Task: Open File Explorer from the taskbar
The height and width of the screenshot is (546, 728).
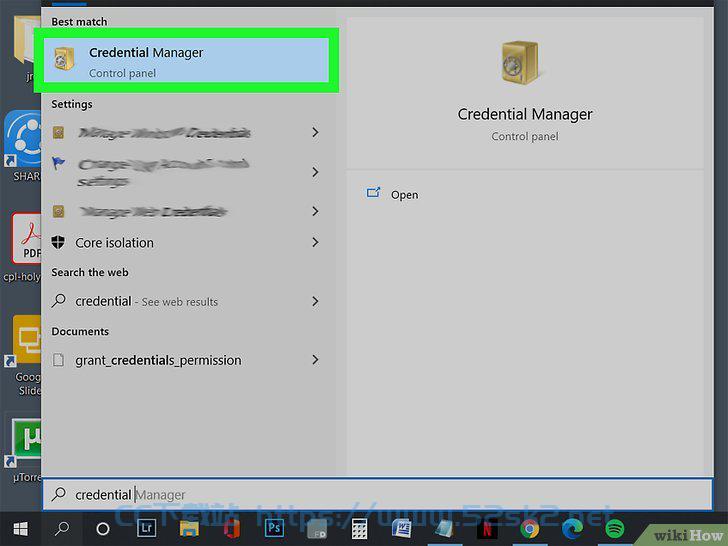Action: pyautogui.click(x=189, y=529)
